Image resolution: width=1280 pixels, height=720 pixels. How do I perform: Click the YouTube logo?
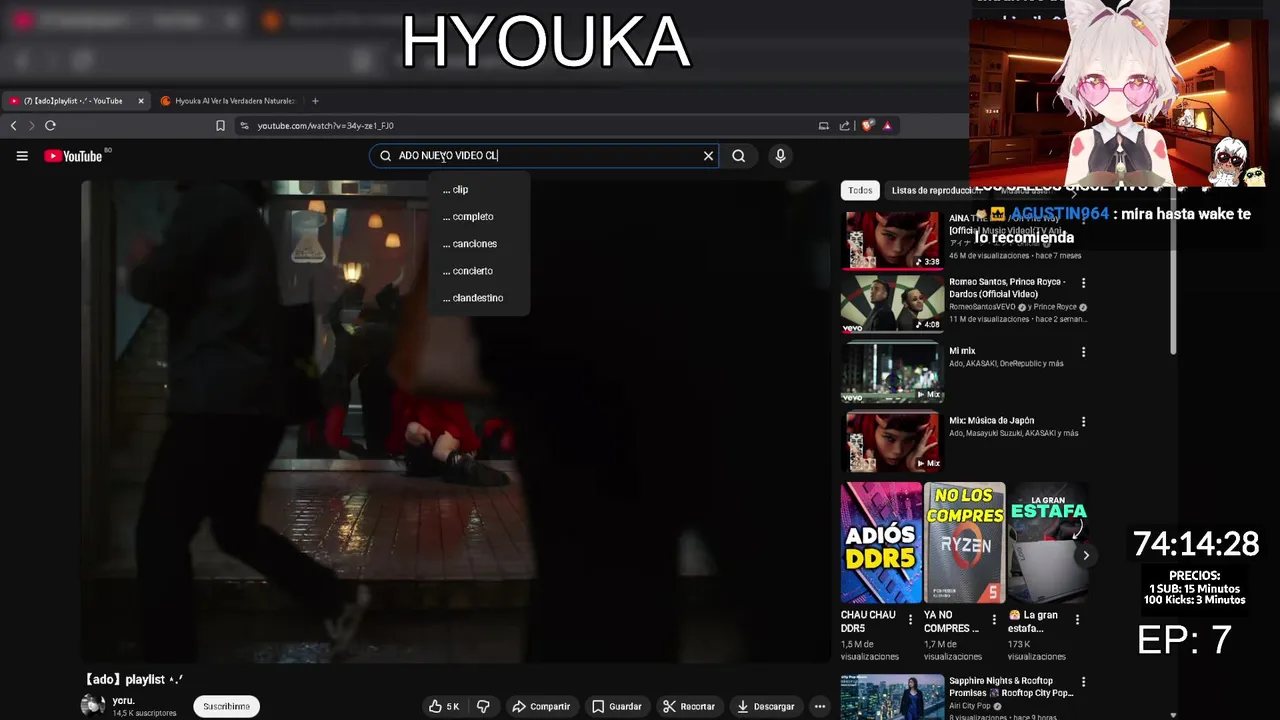pos(73,156)
